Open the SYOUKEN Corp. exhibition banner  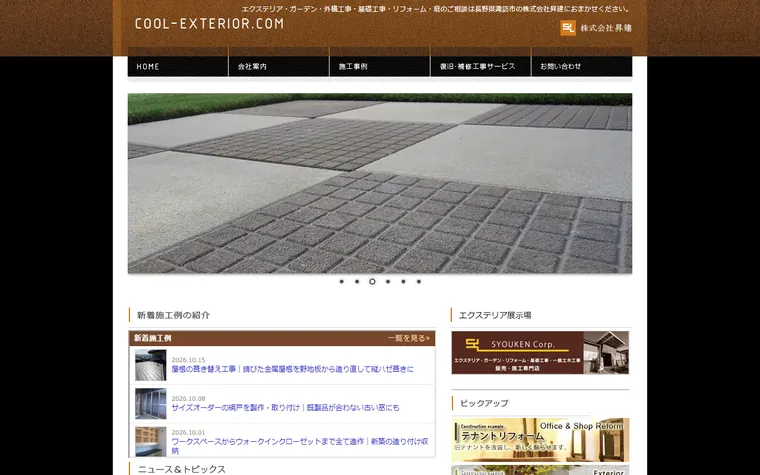540,353
